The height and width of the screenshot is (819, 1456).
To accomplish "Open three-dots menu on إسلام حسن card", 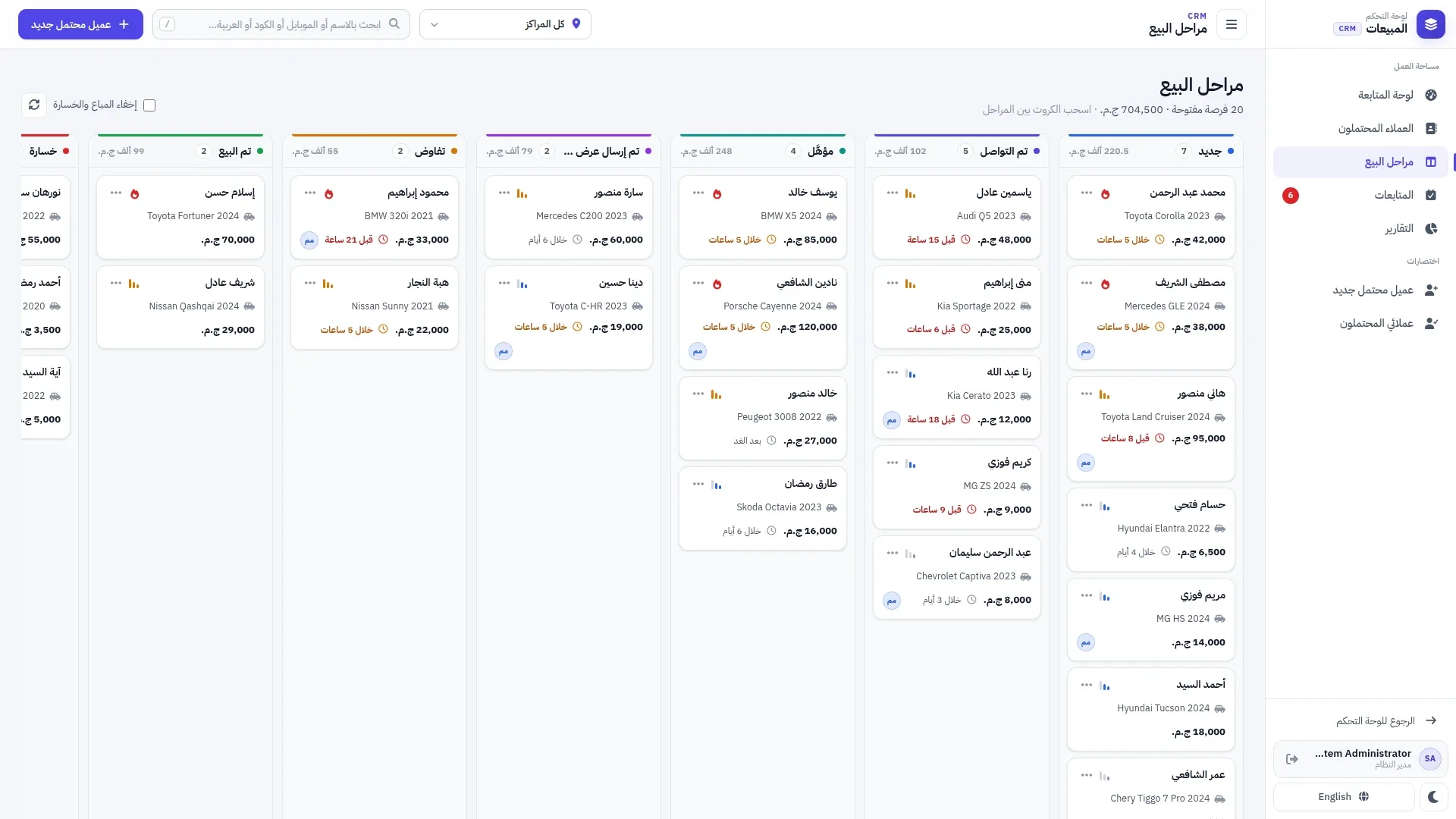I will coord(116,193).
